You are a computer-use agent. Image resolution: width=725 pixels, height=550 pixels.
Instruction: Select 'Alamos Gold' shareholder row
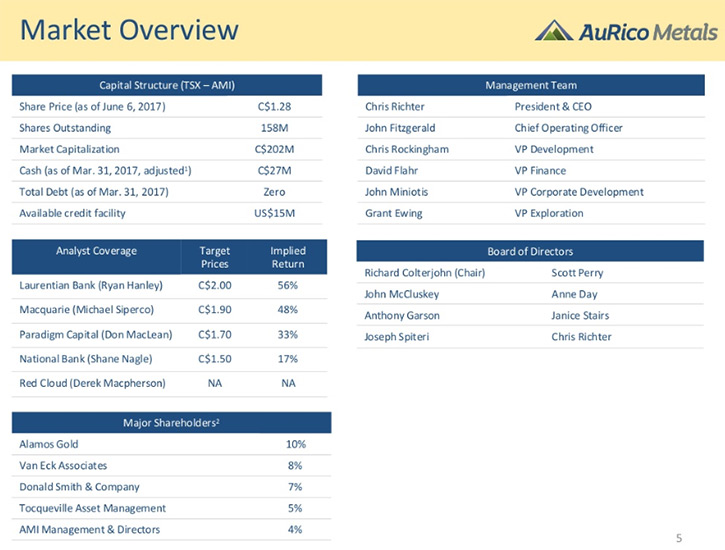coord(171,444)
